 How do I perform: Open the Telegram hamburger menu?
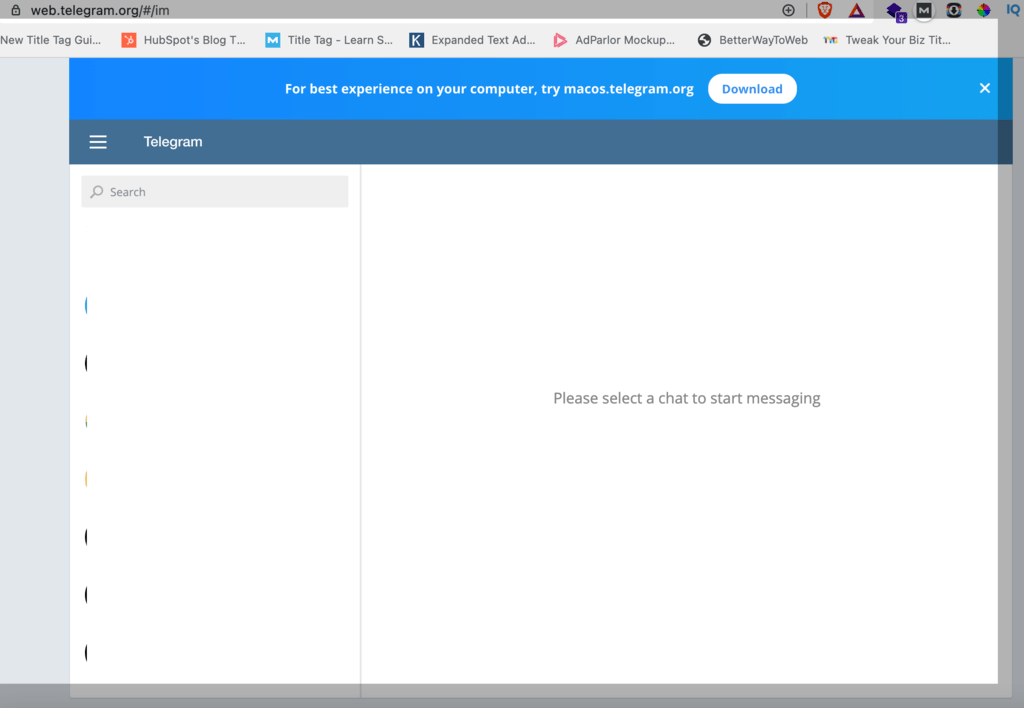pyautogui.click(x=98, y=142)
